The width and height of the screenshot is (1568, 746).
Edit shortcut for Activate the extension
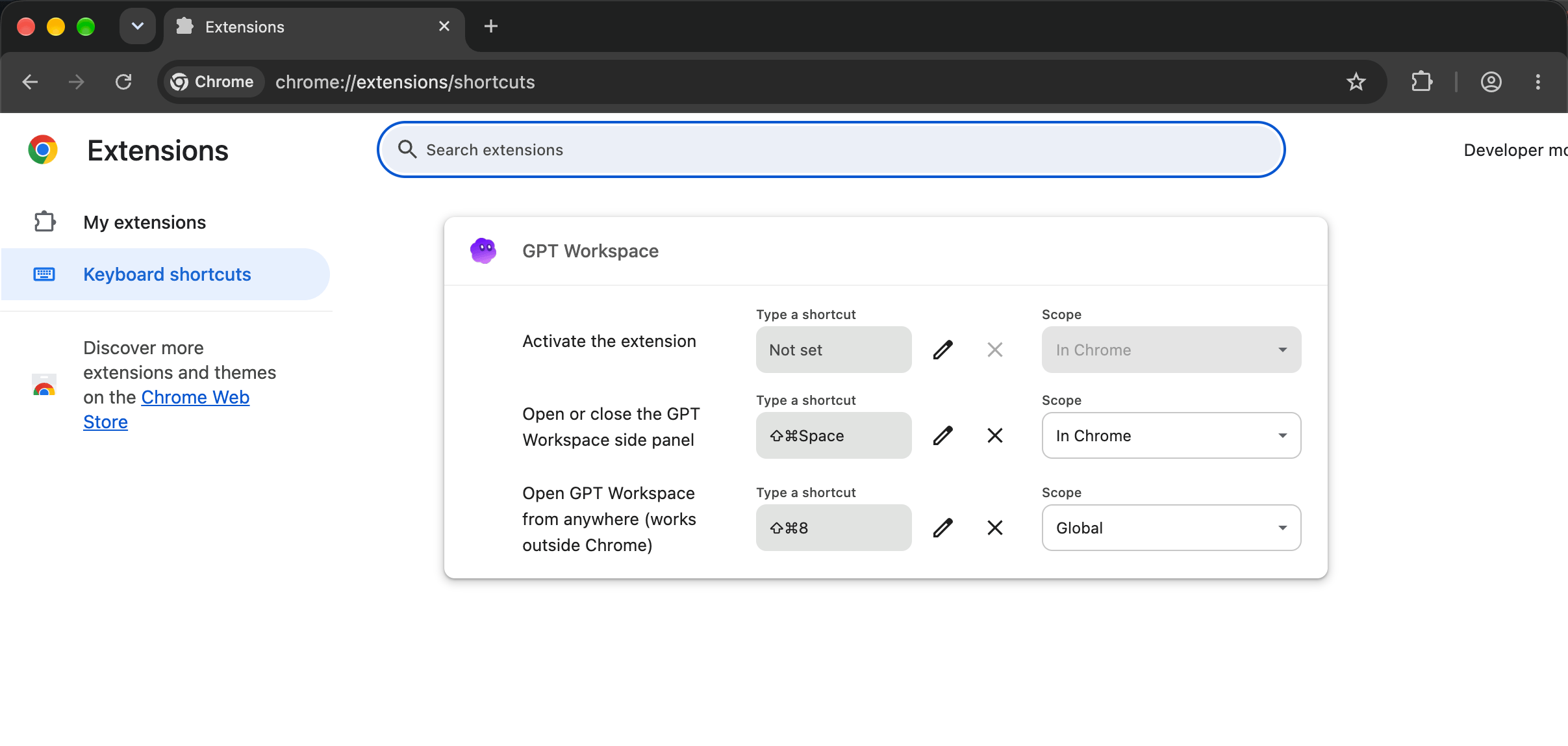point(942,350)
